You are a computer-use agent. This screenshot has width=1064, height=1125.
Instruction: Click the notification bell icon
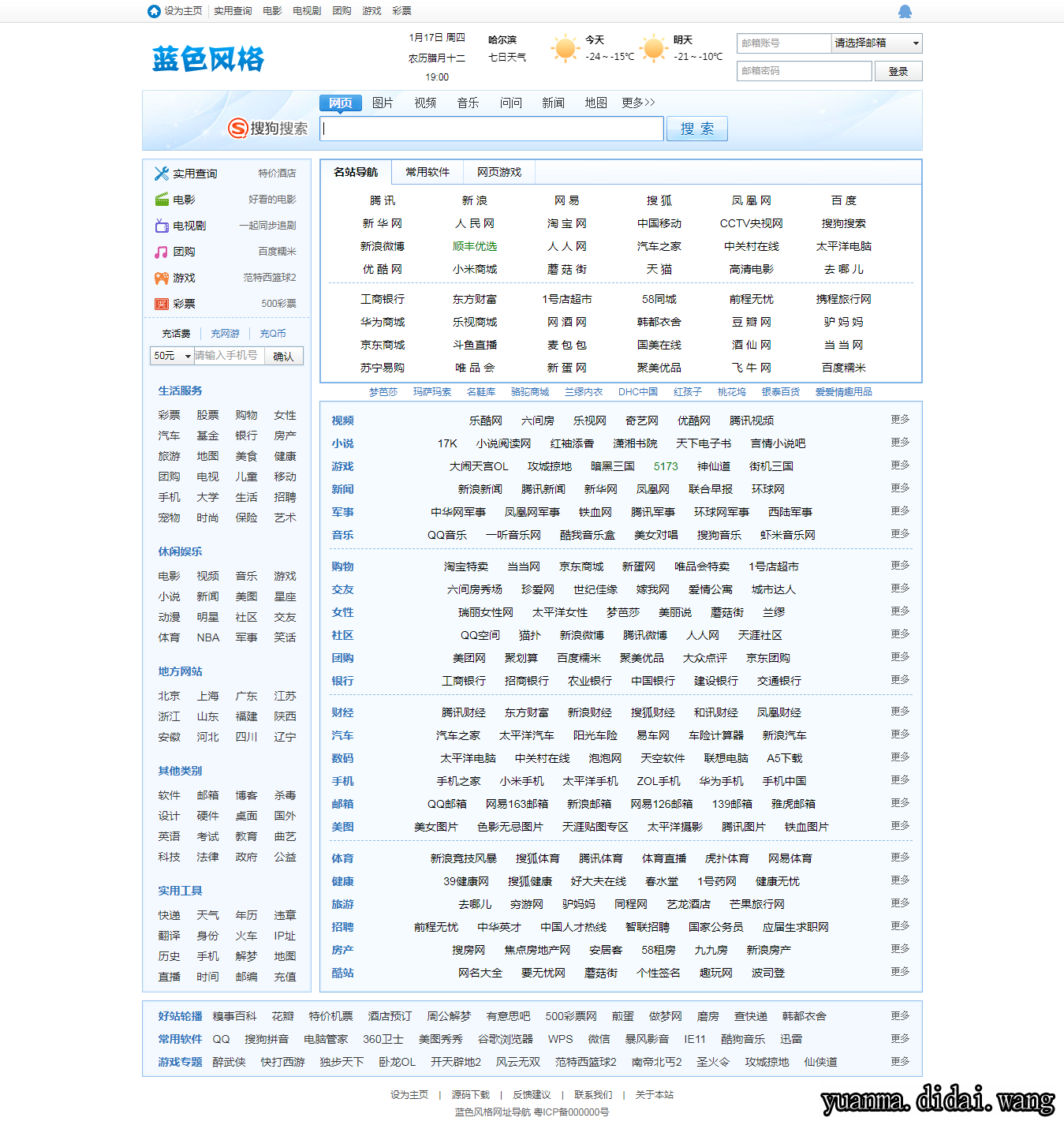(905, 11)
